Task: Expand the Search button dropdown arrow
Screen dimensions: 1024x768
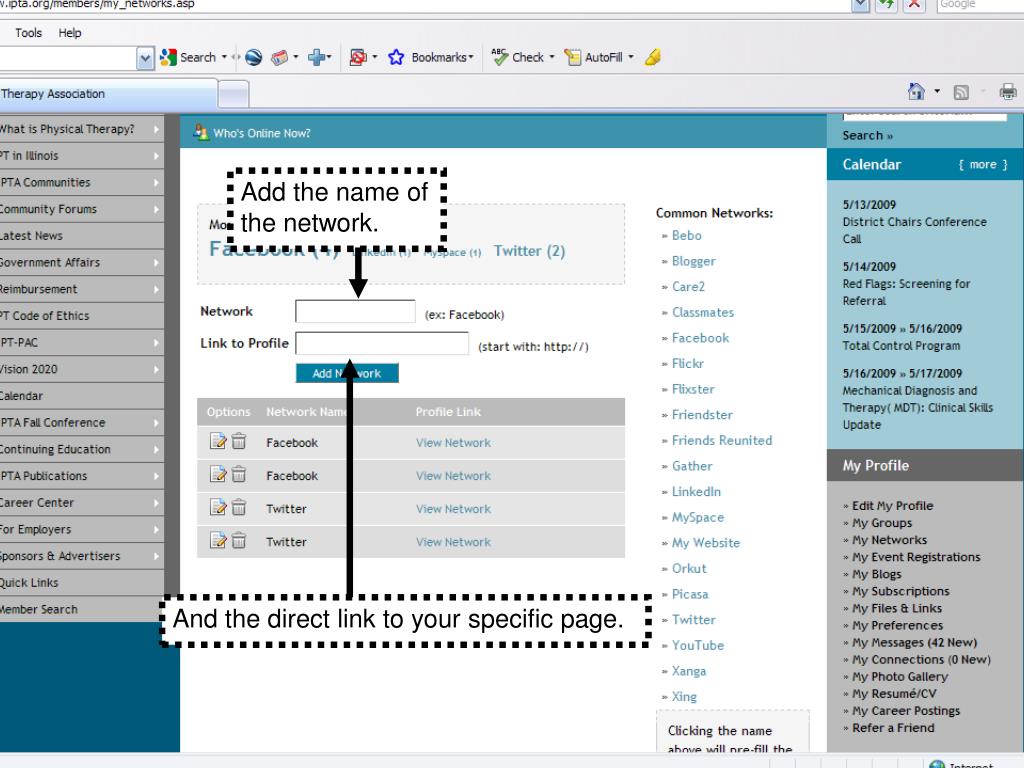Action: pos(224,57)
